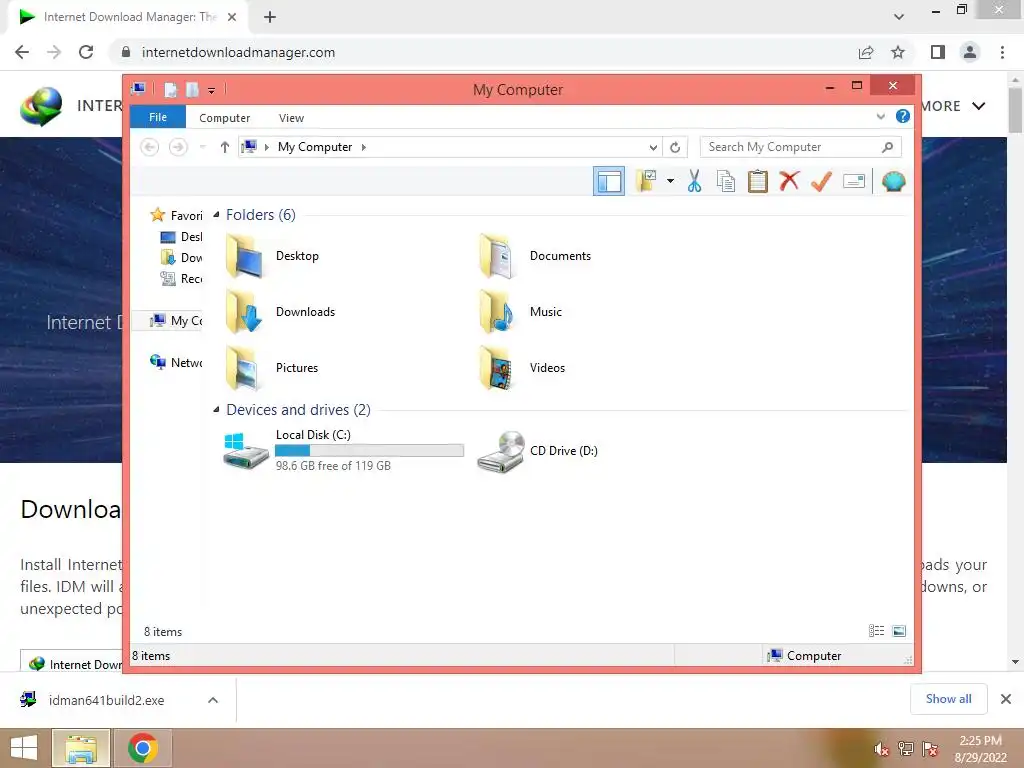Open the Downloads folder
Screen dimensions: 1024x768
[281, 312]
